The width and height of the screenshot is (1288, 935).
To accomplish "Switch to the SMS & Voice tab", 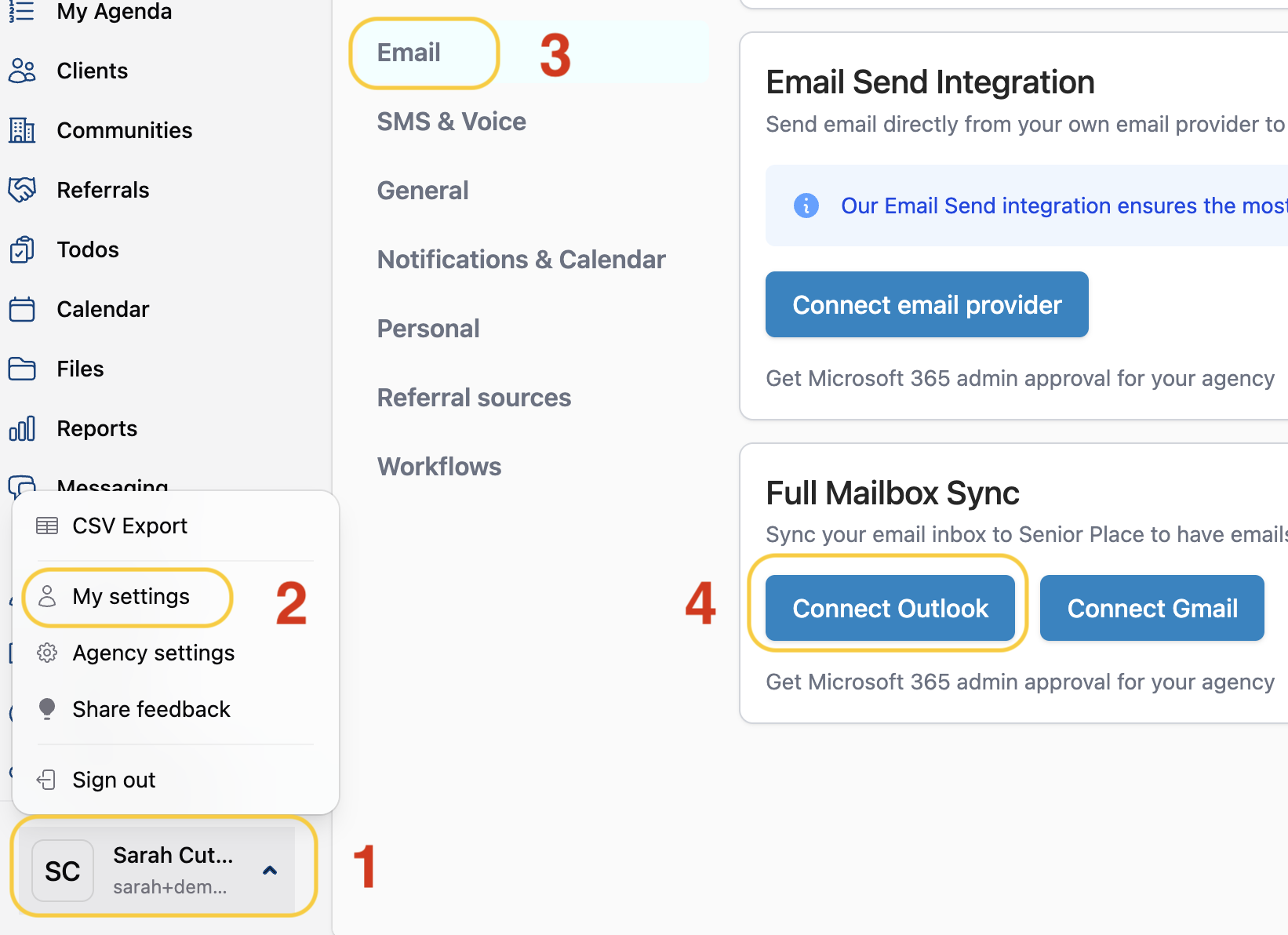I will point(451,122).
